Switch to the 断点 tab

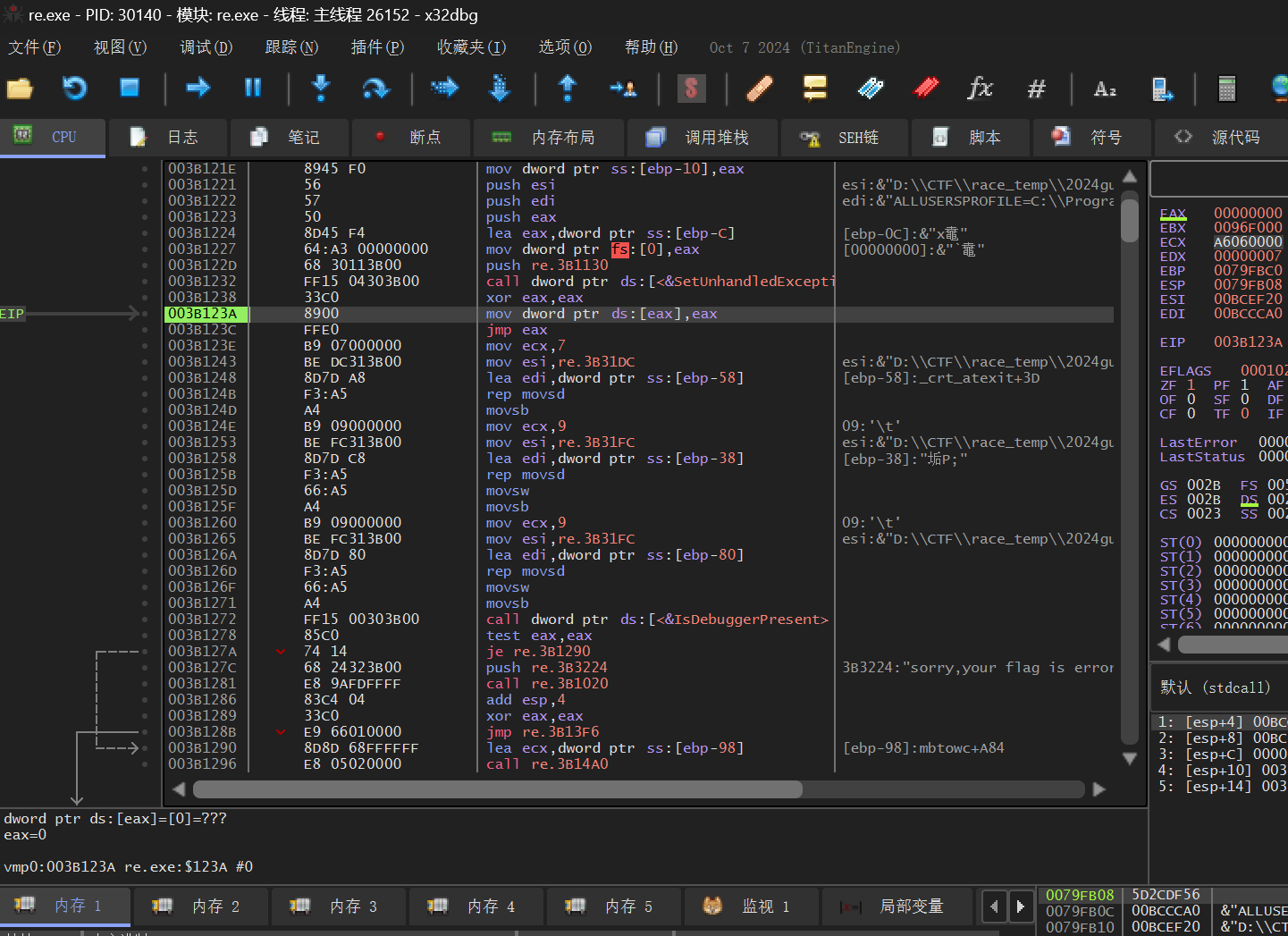[x=409, y=137]
